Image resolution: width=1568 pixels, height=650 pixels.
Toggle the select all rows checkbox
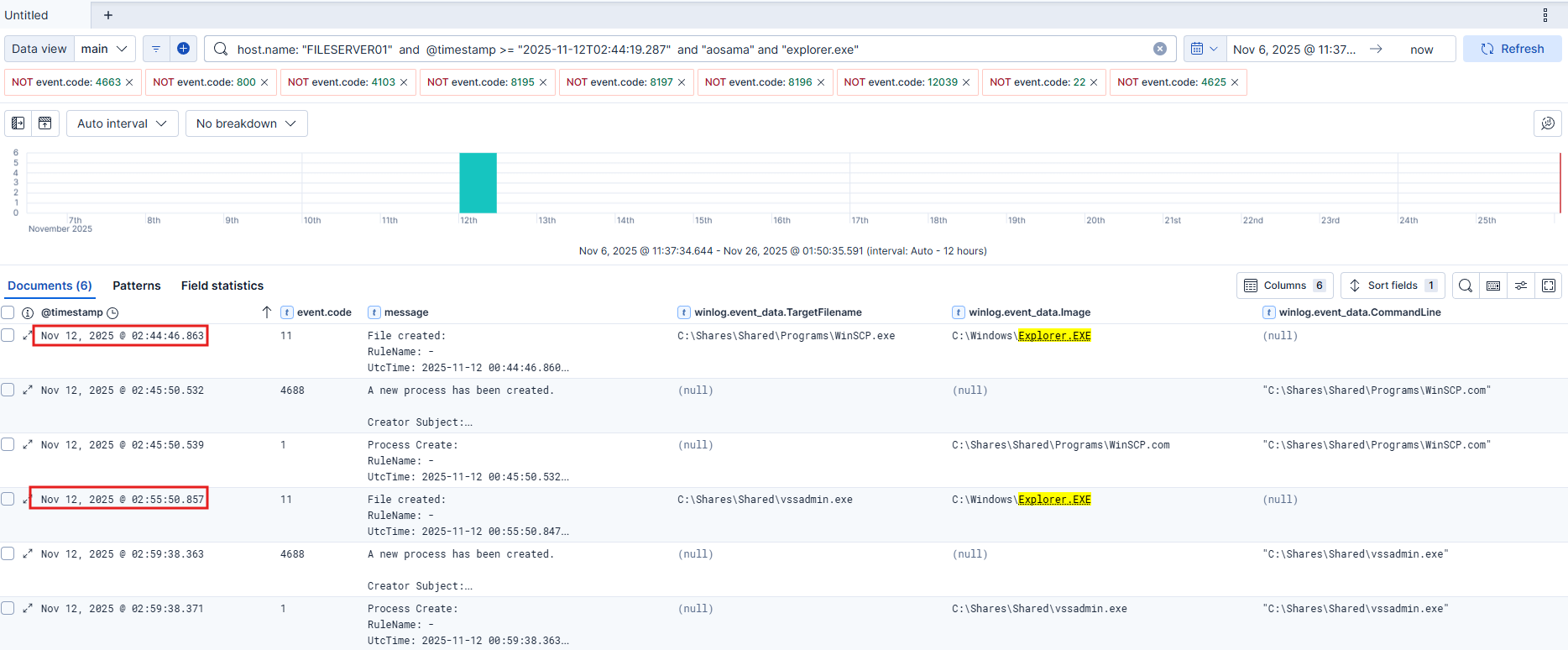(x=8, y=312)
